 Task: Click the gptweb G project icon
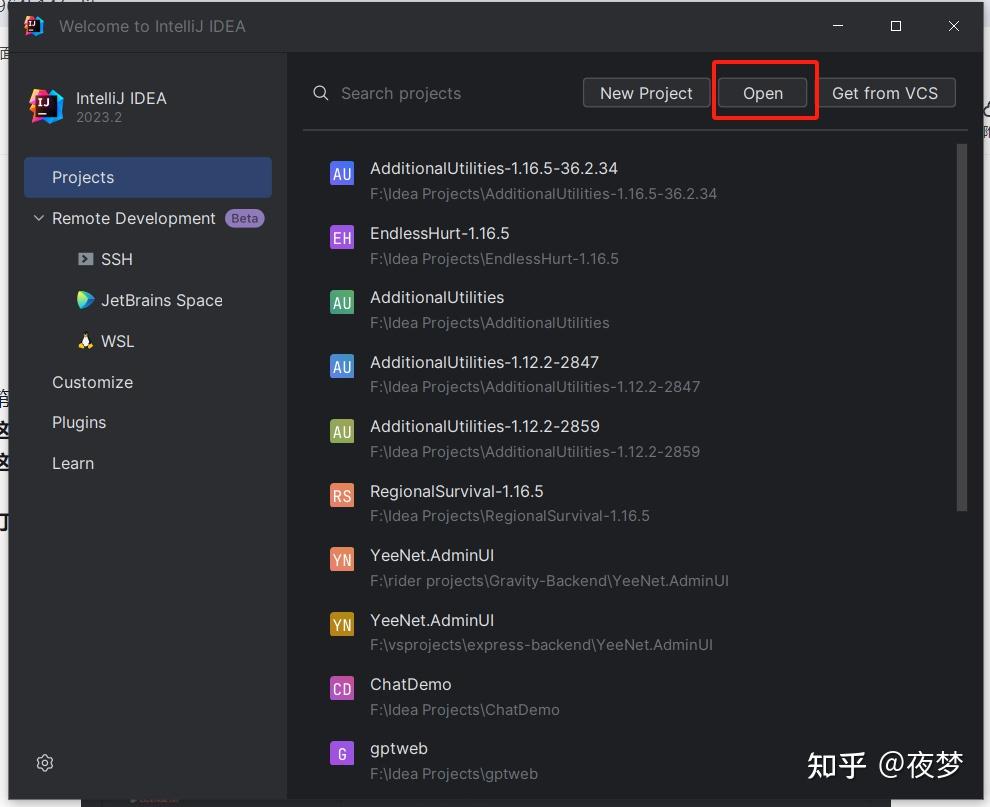342,752
